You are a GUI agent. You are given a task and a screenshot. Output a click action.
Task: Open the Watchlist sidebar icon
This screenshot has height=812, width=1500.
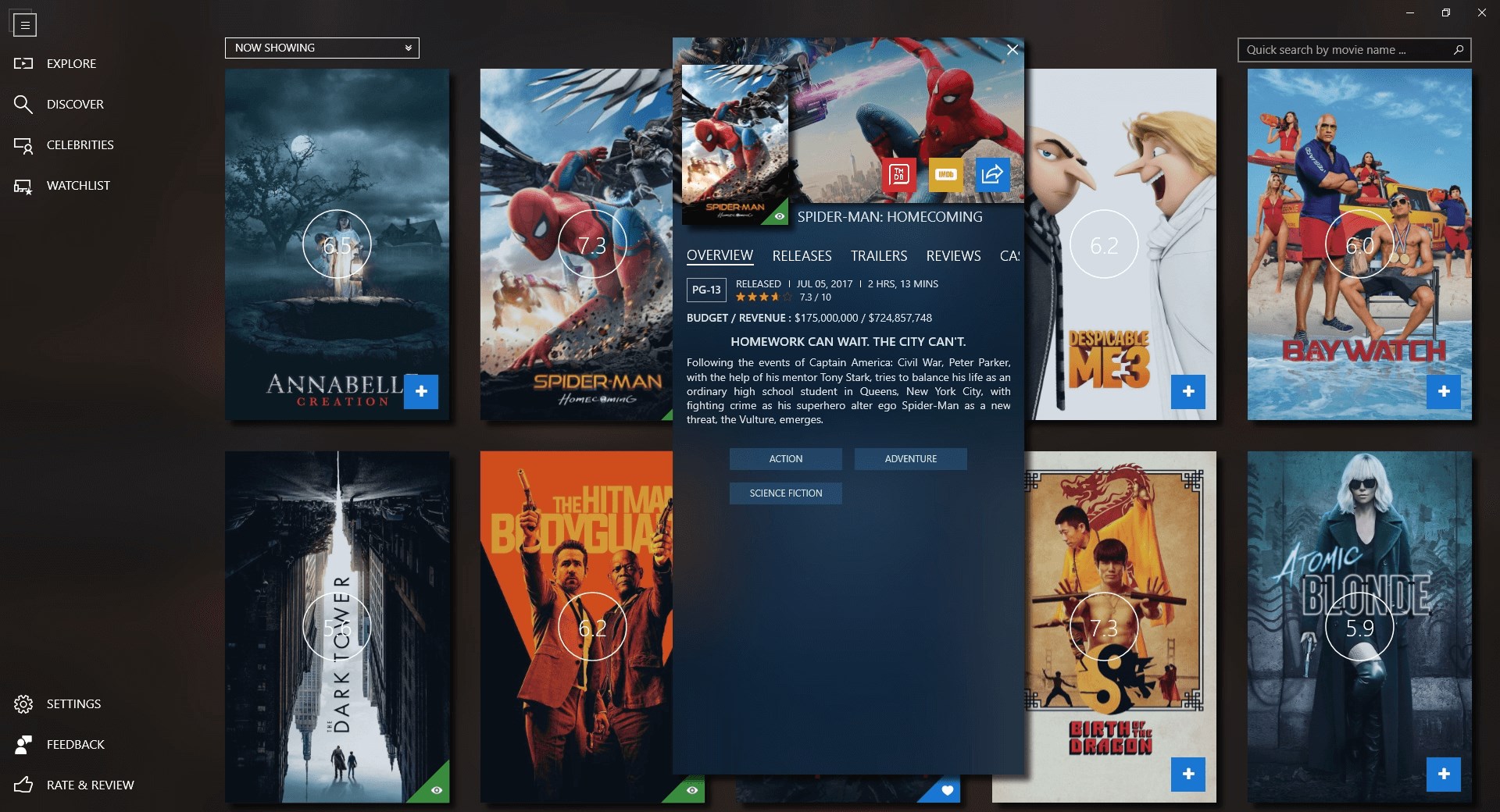(23, 185)
